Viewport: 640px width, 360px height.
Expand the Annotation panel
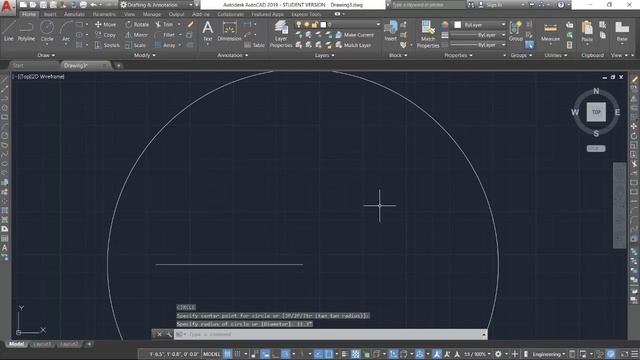(x=232, y=55)
